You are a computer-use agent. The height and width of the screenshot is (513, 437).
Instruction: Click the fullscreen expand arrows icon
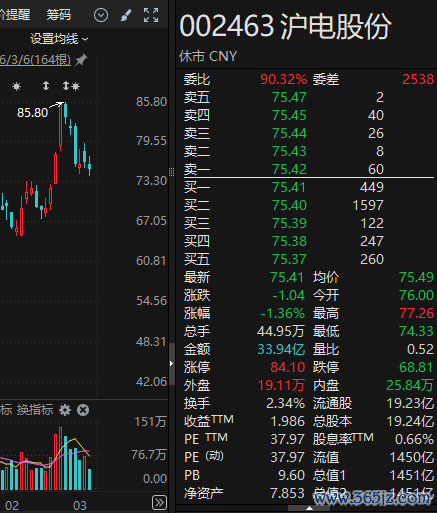pos(151,15)
